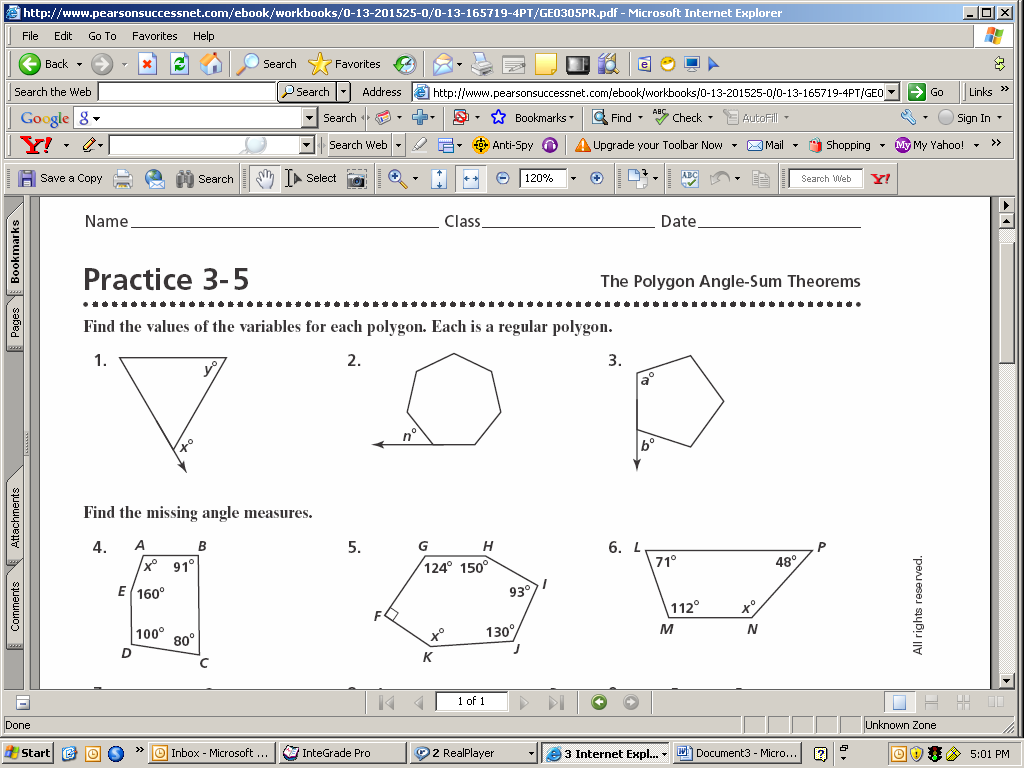The height and width of the screenshot is (768, 1024).
Task: Click the Fit Width button
Action: [x=471, y=179]
